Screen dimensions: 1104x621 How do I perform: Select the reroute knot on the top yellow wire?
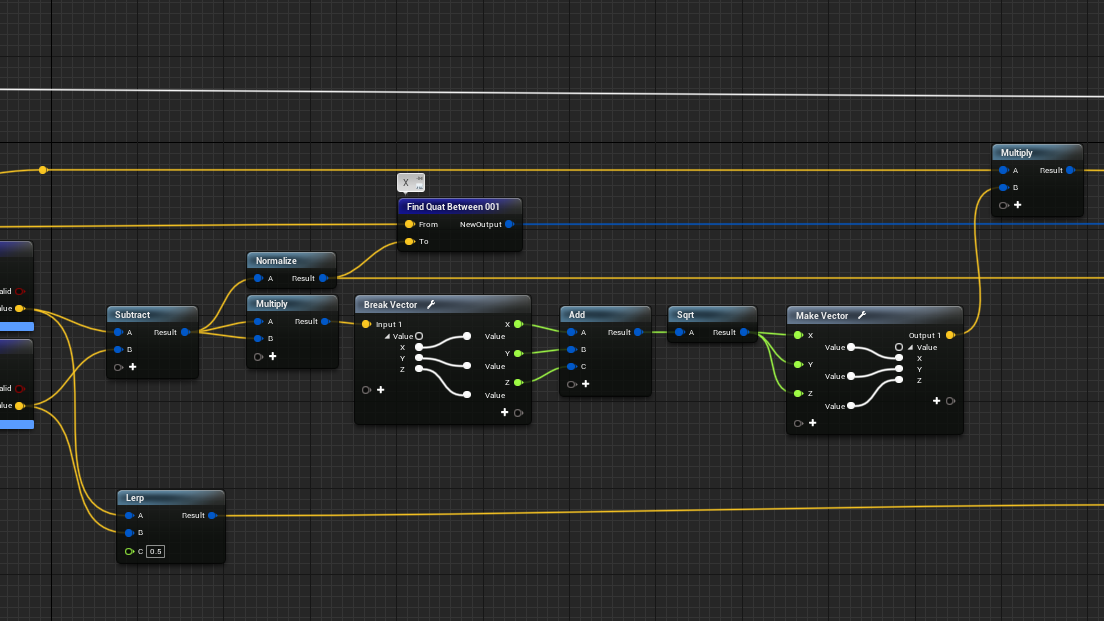tap(42, 170)
